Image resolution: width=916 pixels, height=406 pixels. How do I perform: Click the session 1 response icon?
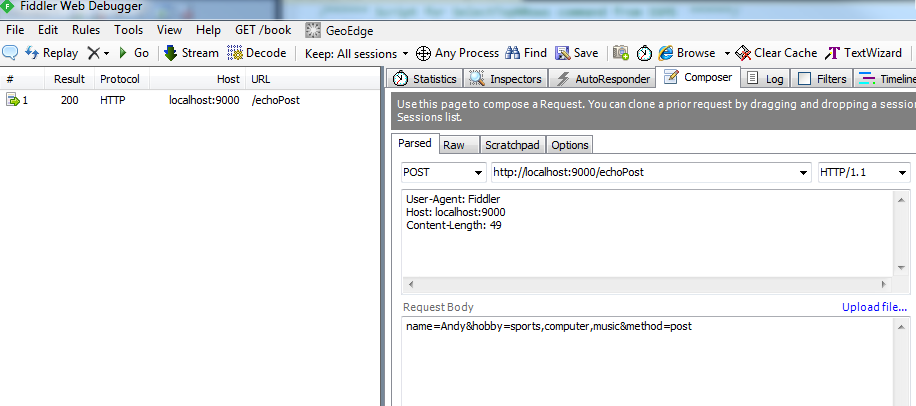pyautogui.click(x=12, y=100)
